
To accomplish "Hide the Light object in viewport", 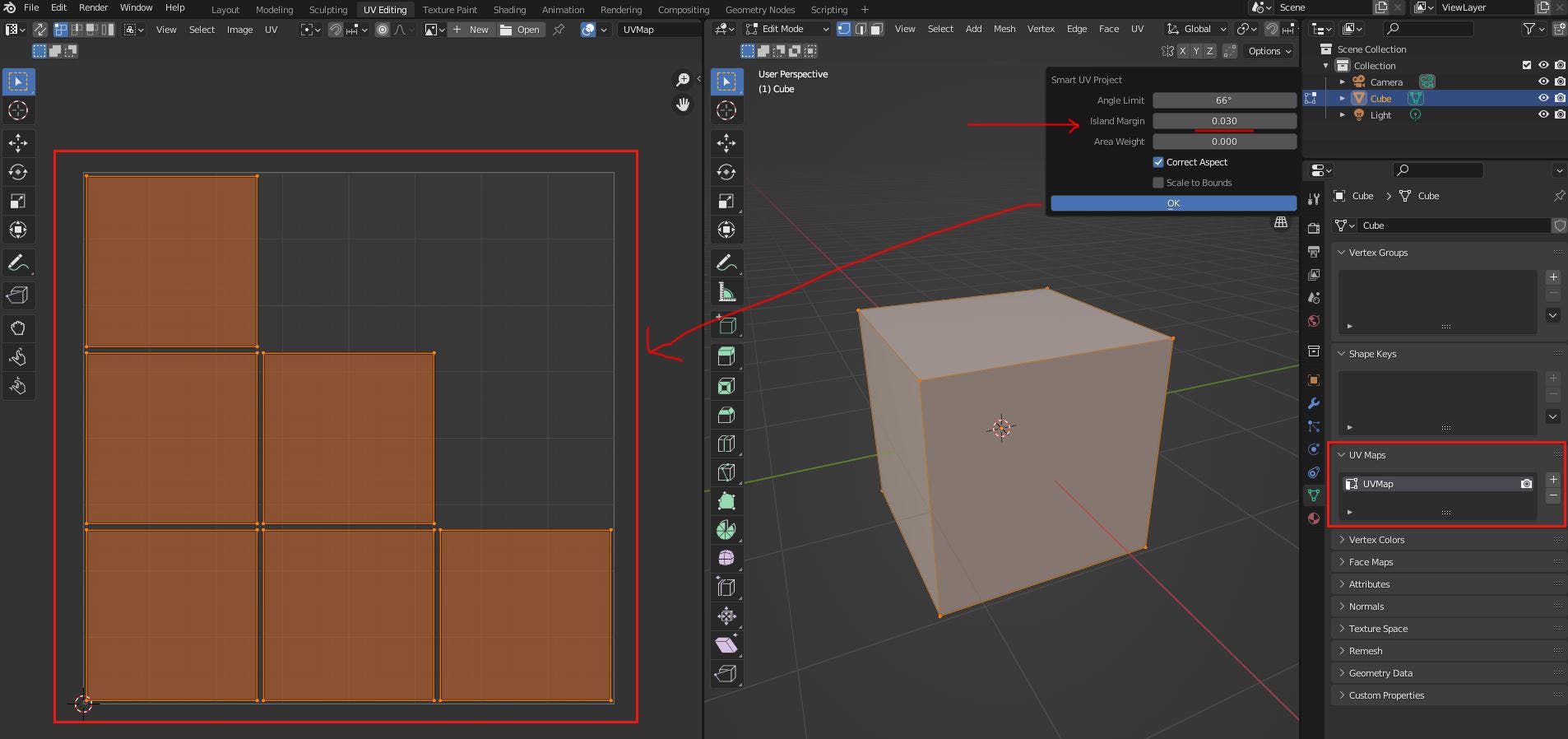I will [x=1543, y=115].
